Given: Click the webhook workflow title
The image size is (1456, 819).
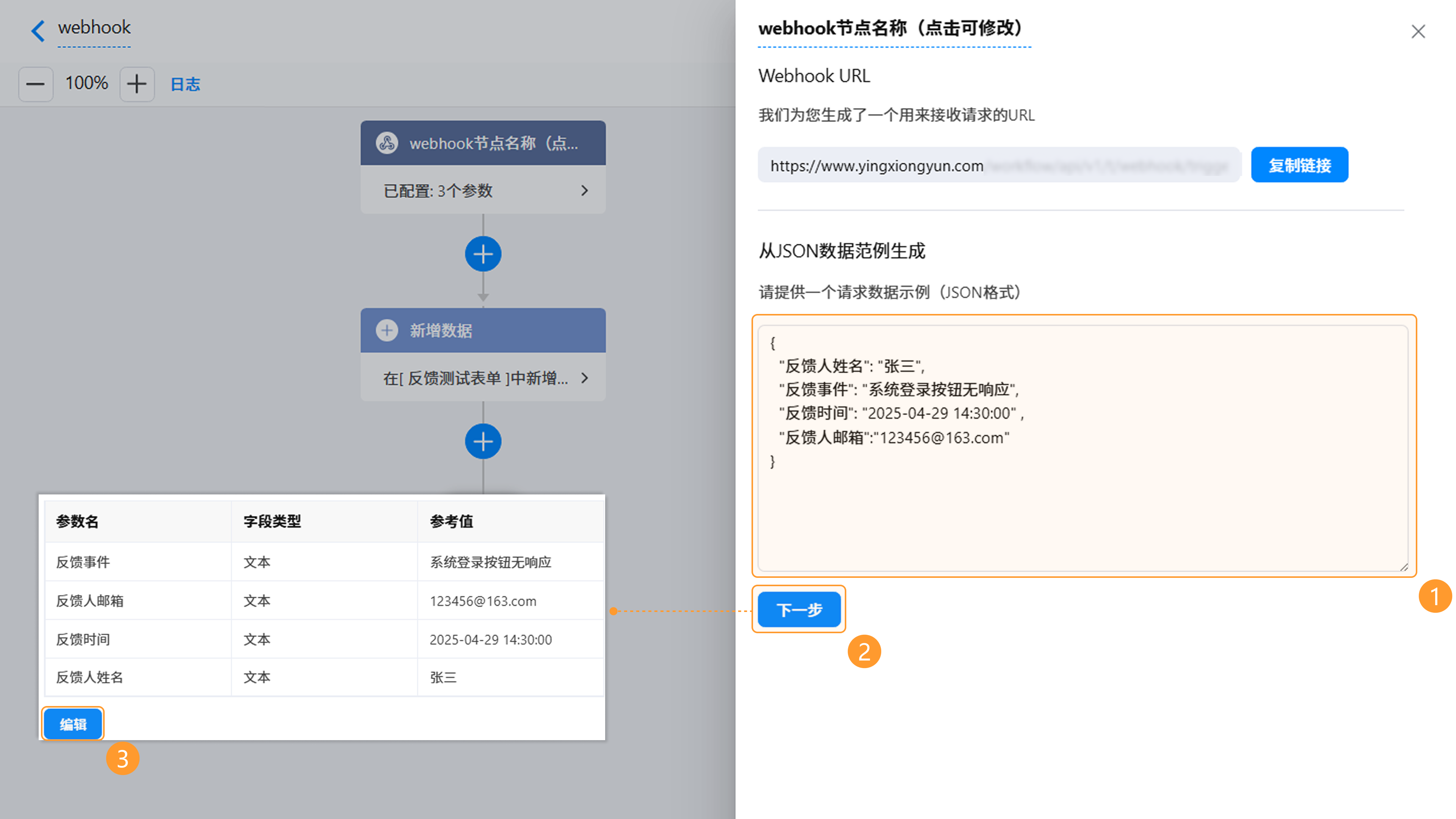Looking at the screenshot, I should 94,28.
